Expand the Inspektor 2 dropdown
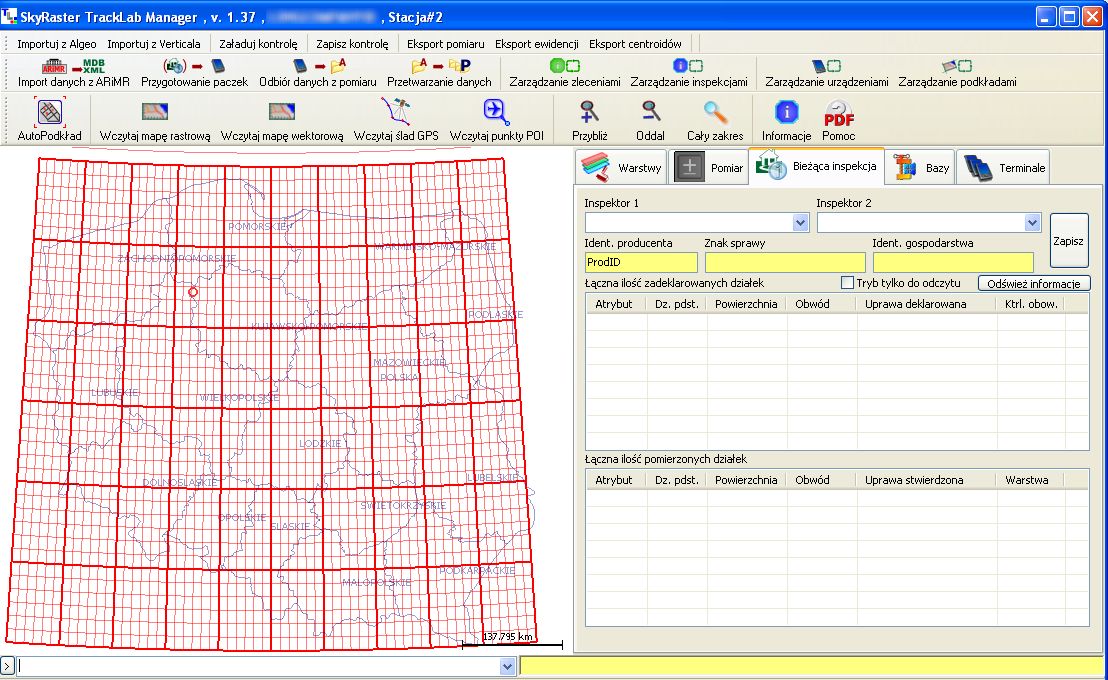1108x680 pixels. point(1032,223)
